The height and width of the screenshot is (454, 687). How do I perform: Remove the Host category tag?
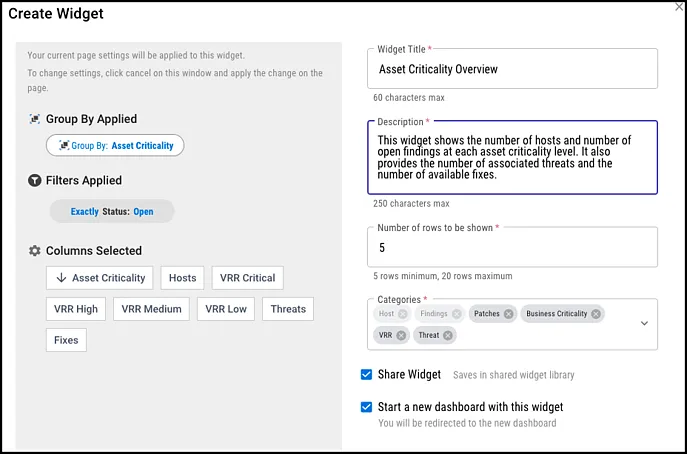(x=403, y=314)
